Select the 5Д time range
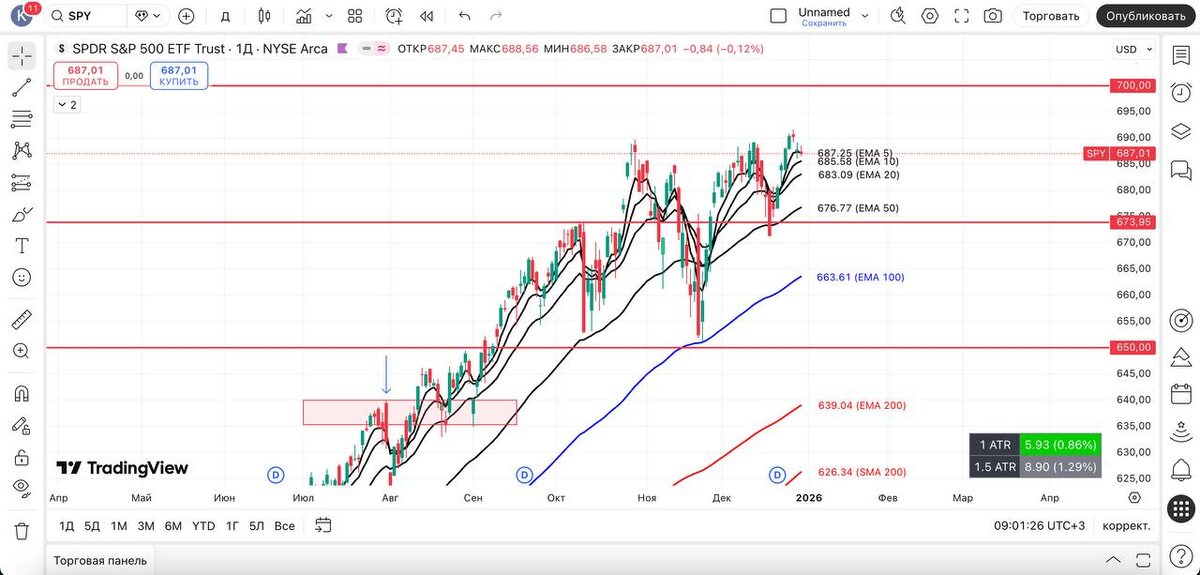Screen dimensions: 1200x575 click(92, 525)
